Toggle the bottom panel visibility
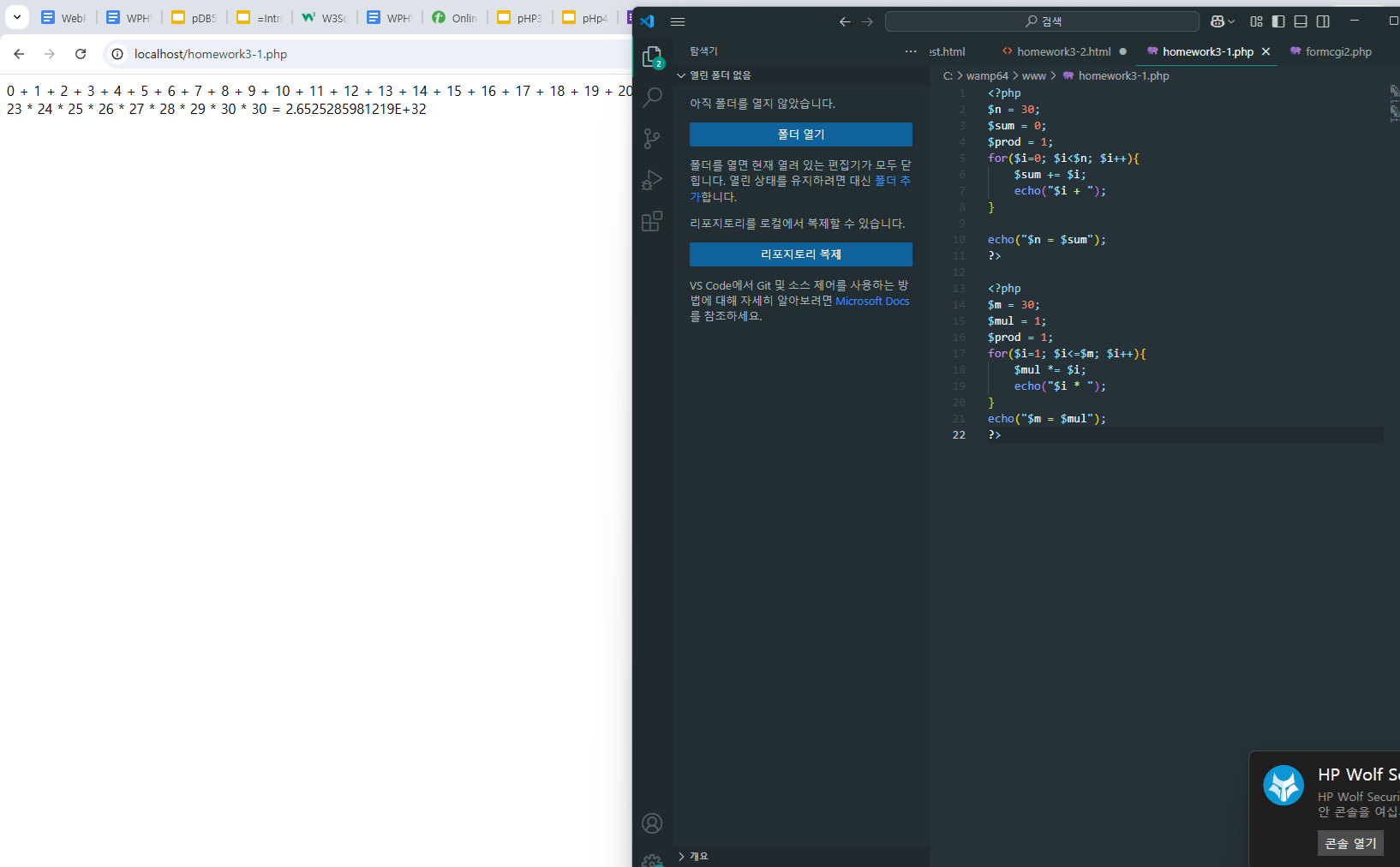The image size is (1400, 867). click(1301, 21)
